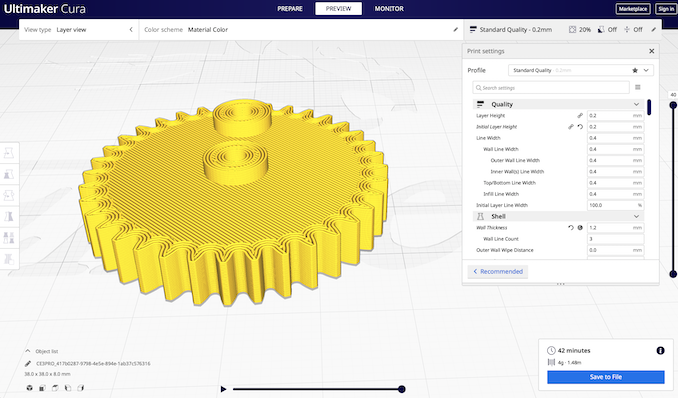This screenshot has width=678, height=398.
Task: Click link icon next to Layer Height
Action: click(x=580, y=116)
